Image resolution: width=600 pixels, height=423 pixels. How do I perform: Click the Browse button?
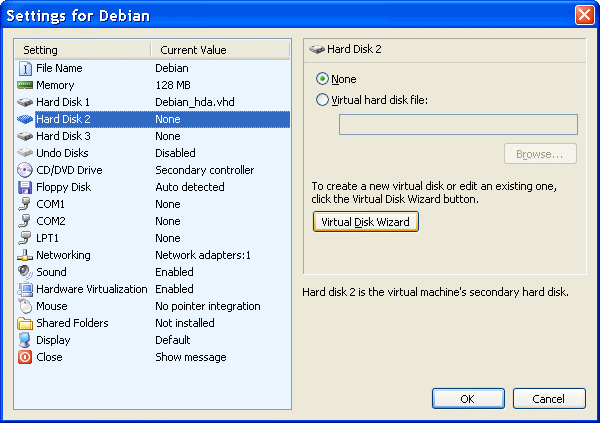(x=540, y=154)
